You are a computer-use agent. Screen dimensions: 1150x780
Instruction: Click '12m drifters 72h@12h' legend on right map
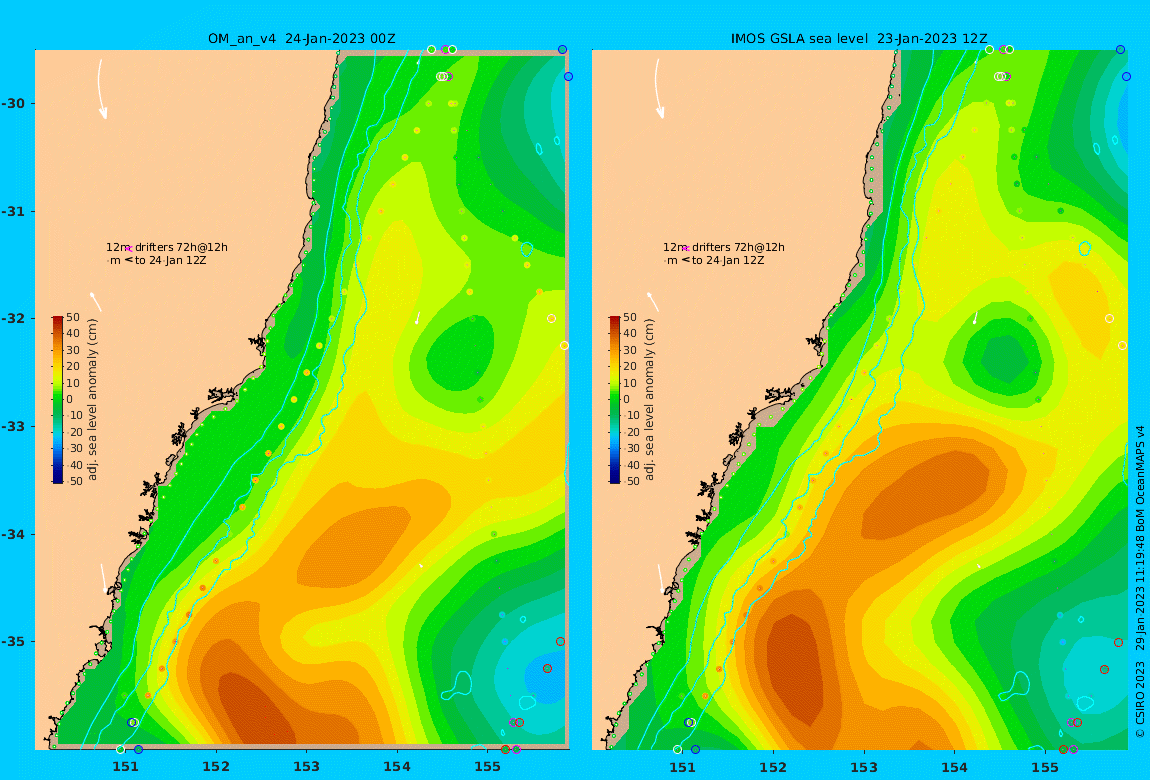(724, 247)
